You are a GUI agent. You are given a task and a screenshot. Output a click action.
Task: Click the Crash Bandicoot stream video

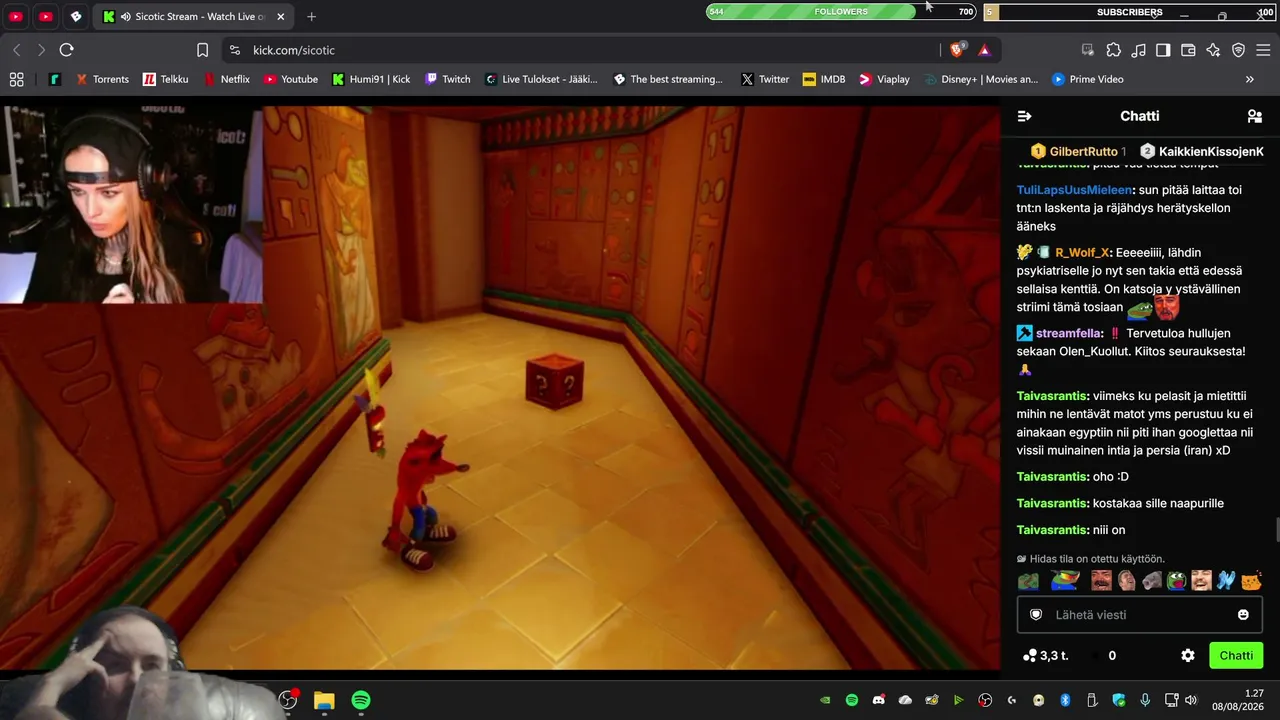(500, 388)
